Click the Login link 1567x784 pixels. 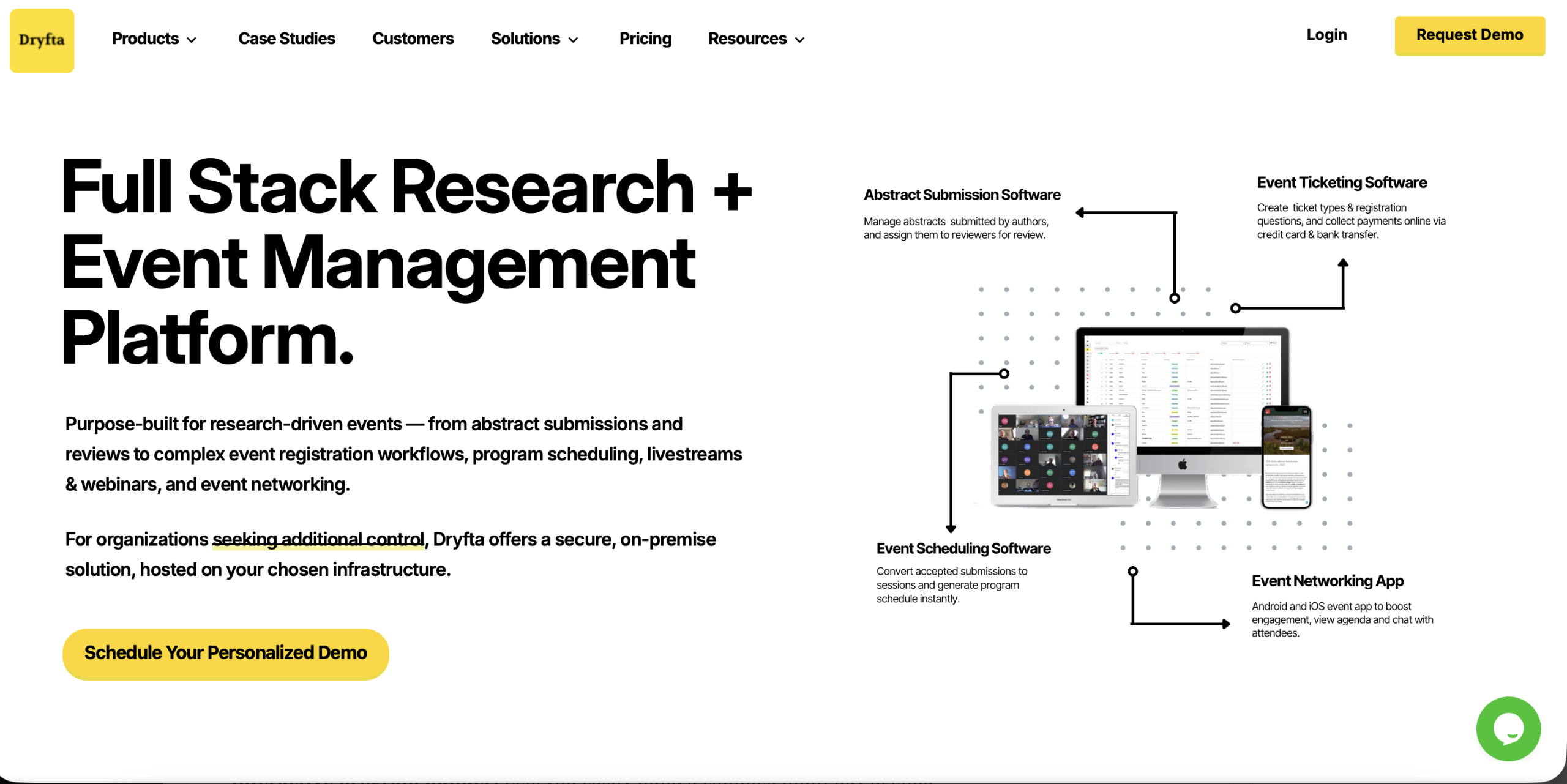[1326, 35]
